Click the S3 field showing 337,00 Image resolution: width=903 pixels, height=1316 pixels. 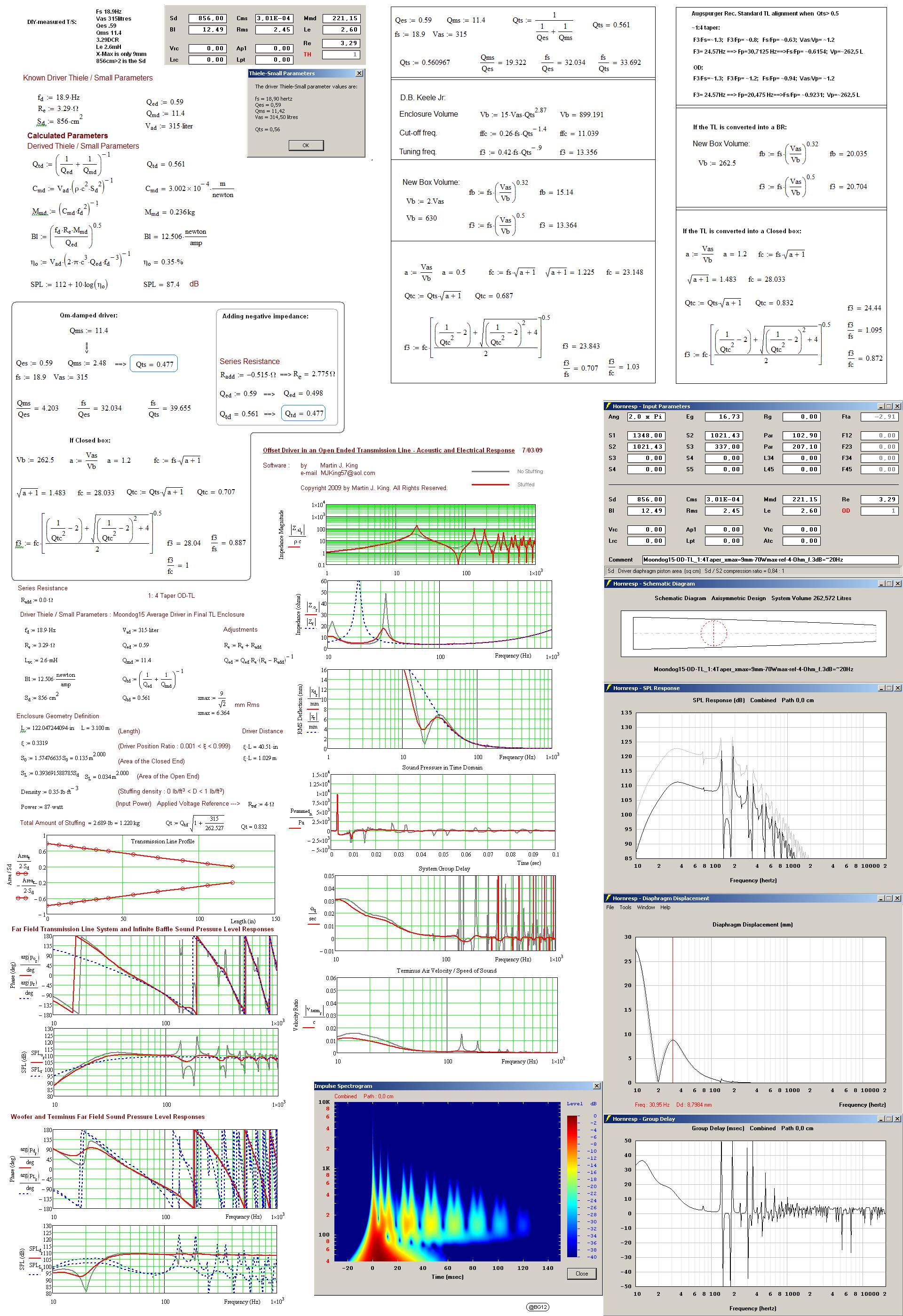click(724, 447)
